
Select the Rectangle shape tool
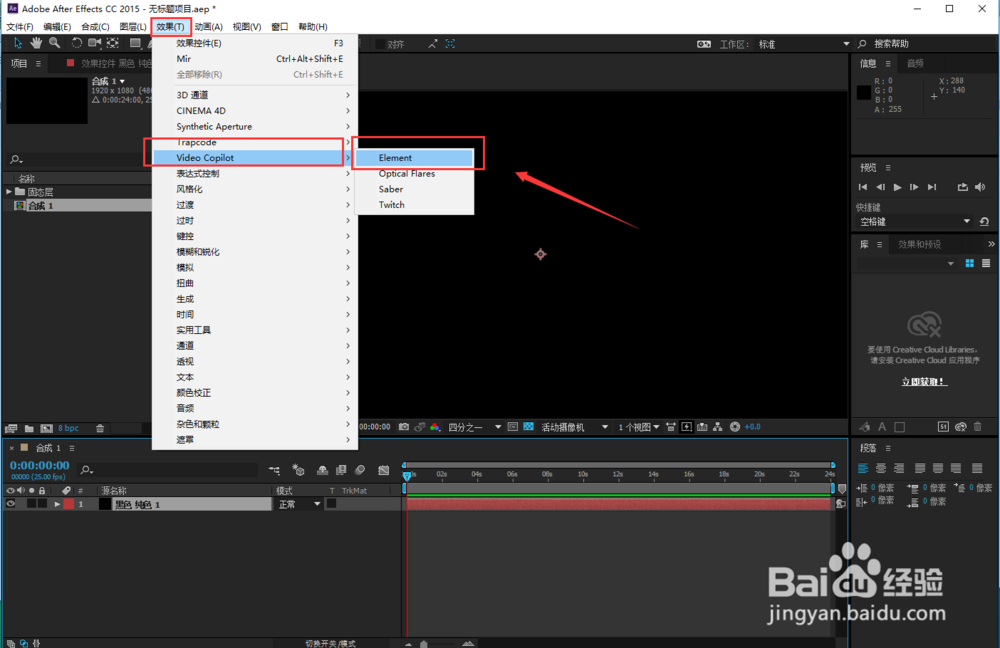coord(135,43)
